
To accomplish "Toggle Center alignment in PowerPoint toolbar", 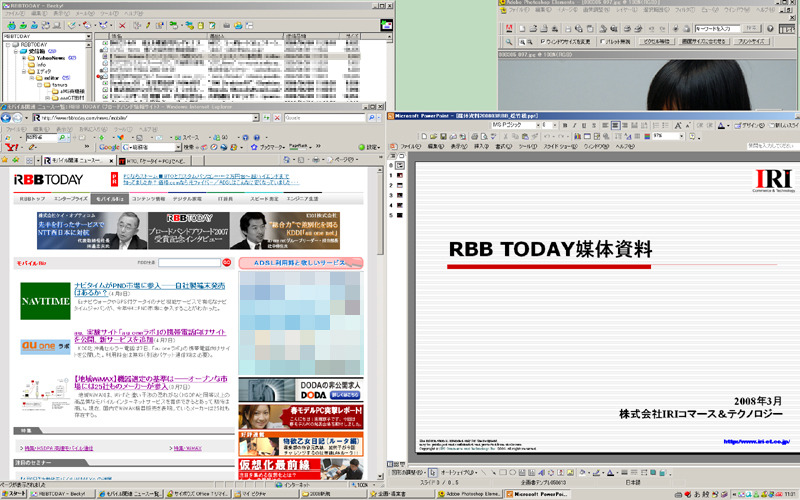I will point(616,125).
